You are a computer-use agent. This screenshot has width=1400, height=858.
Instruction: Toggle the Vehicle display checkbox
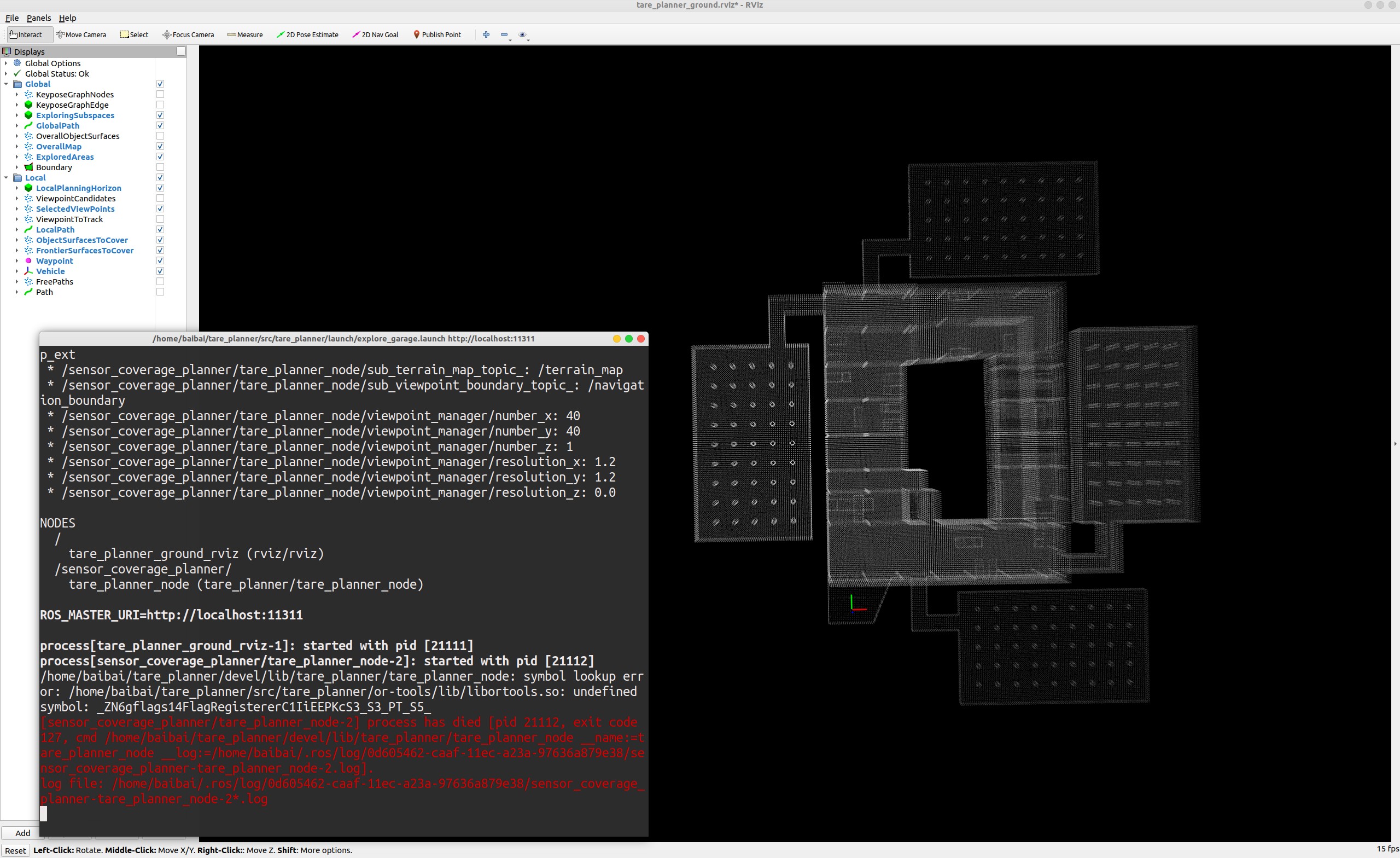[x=160, y=271]
